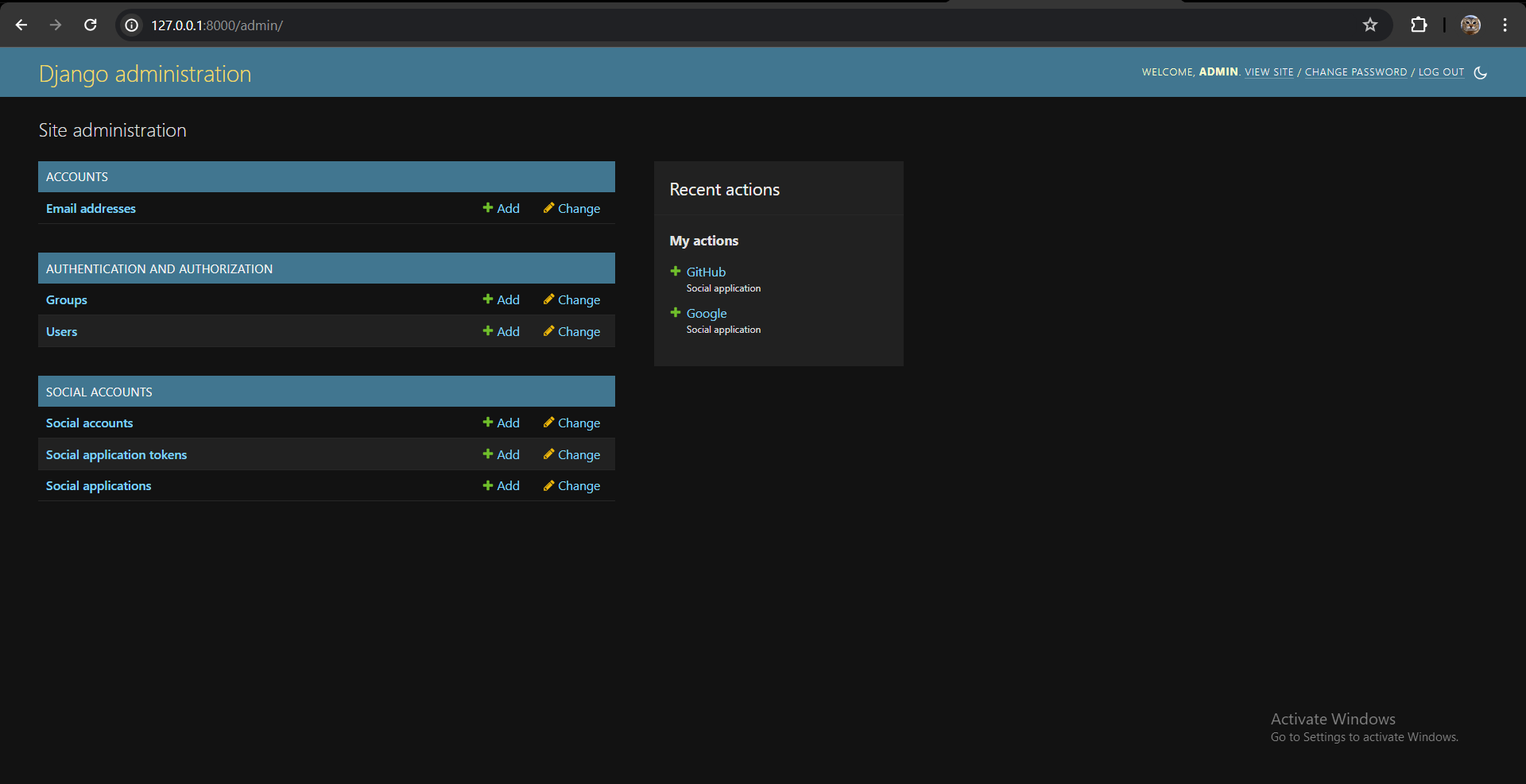Reload the page with the refresh icon
This screenshot has width=1526, height=784.
[x=91, y=25]
